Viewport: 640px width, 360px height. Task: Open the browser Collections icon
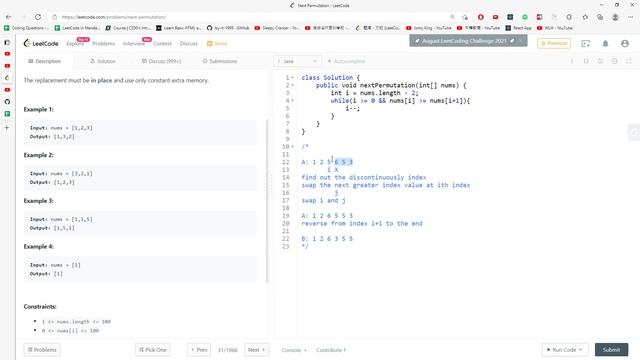[x=600, y=17]
